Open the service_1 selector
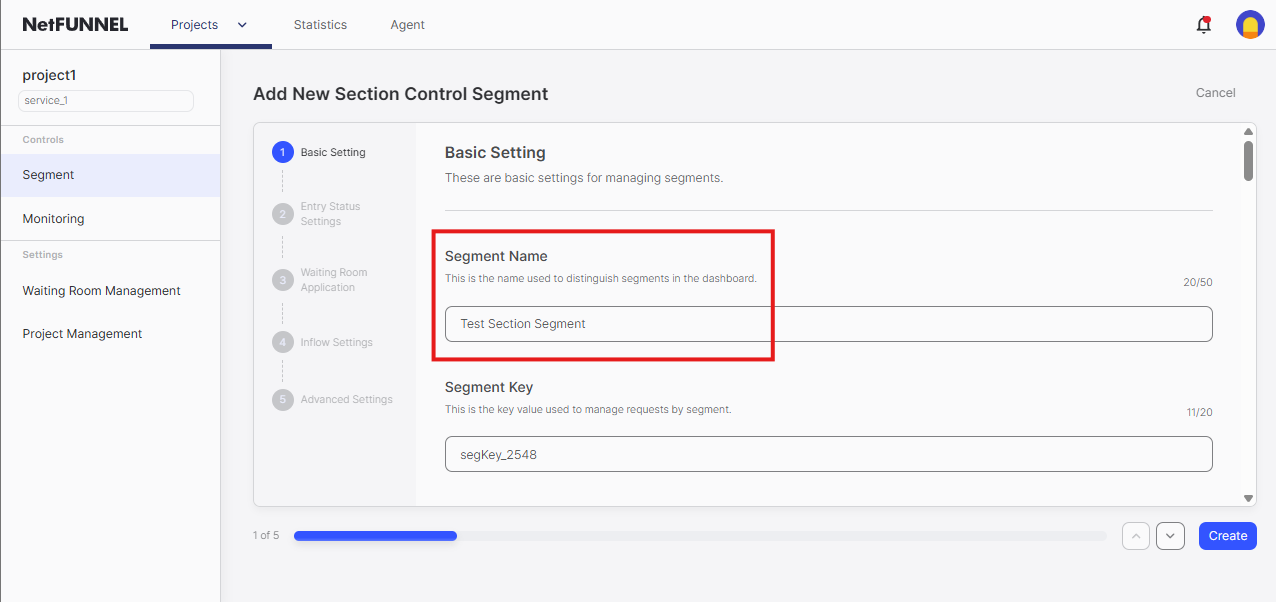1276x602 pixels. pos(105,100)
